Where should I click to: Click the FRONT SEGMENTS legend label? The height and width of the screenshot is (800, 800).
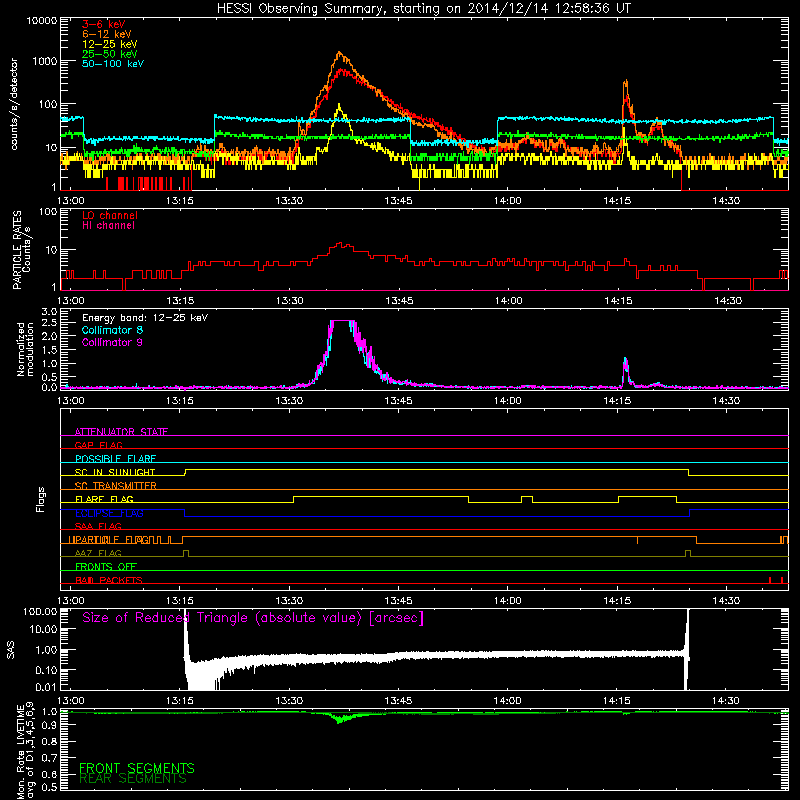click(x=137, y=768)
